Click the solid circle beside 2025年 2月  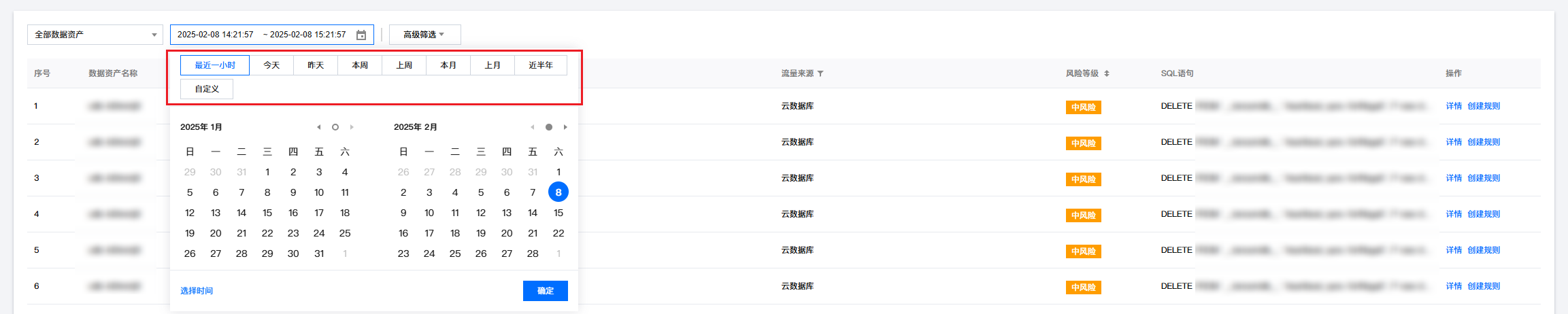pos(549,127)
